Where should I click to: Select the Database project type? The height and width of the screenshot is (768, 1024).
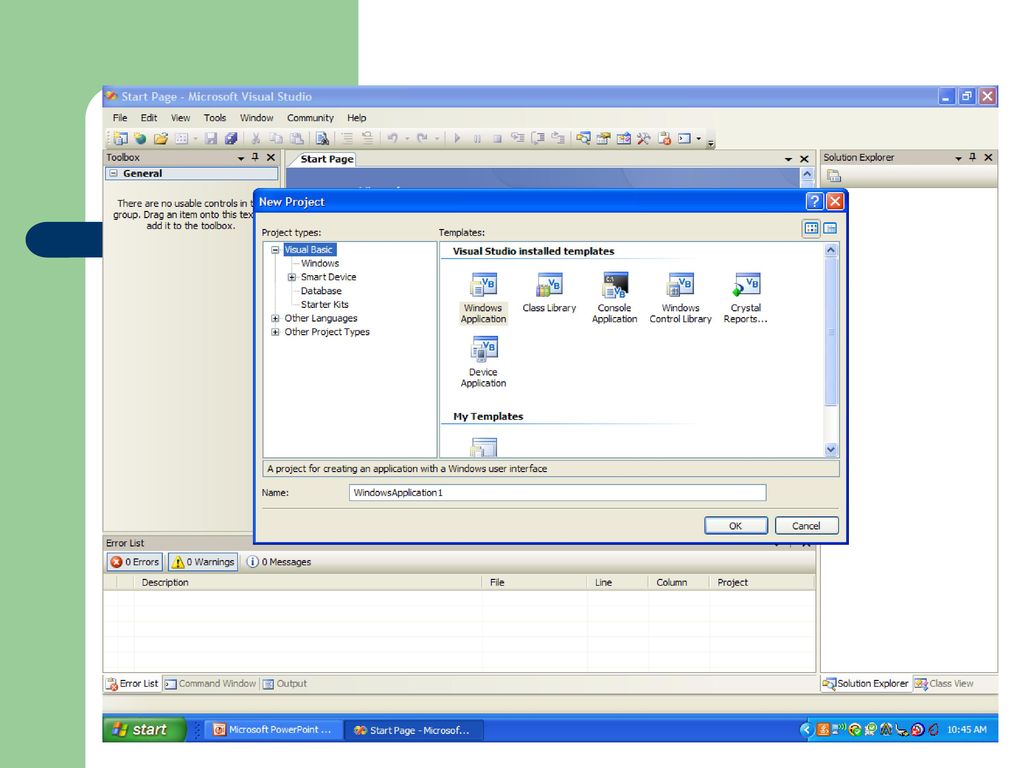click(x=321, y=291)
